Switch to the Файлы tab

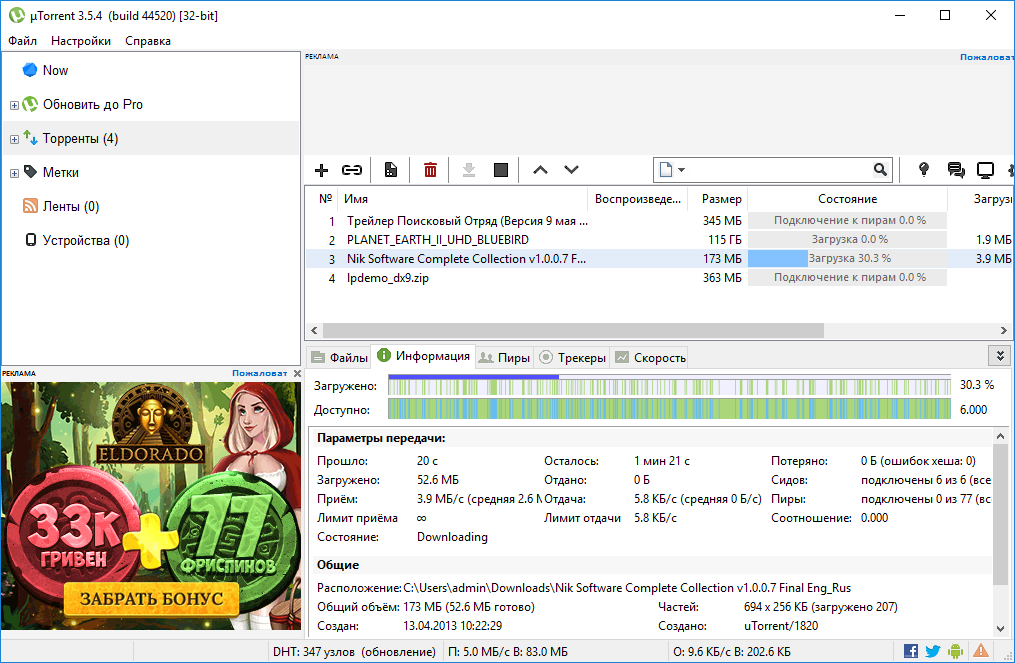[339, 357]
